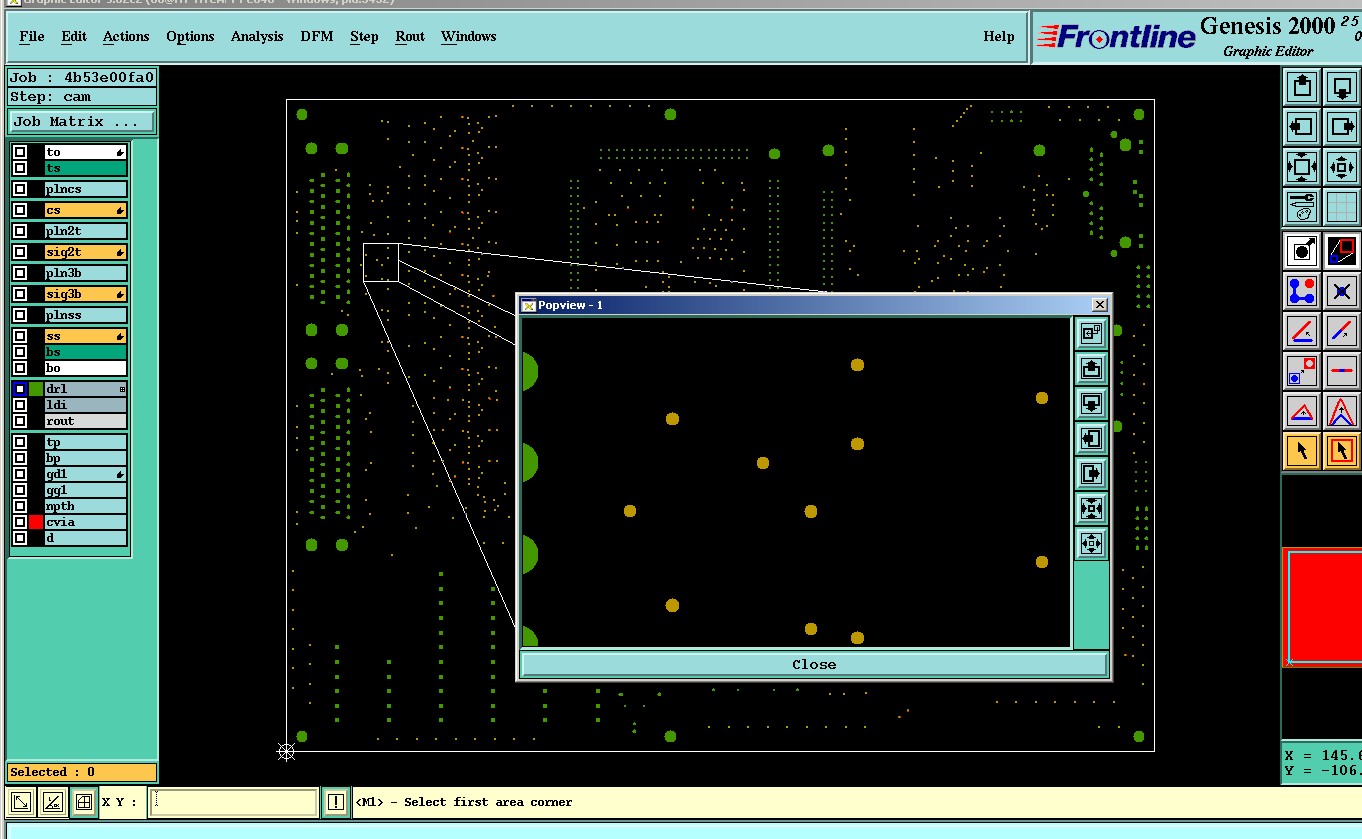
Task: Open the DFM menu
Action: click(317, 36)
